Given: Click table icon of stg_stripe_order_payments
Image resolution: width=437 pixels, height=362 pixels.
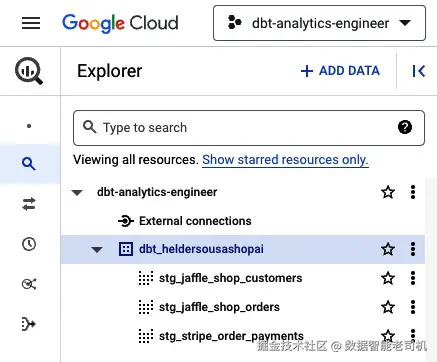Looking at the screenshot, I should click(146, 336).
